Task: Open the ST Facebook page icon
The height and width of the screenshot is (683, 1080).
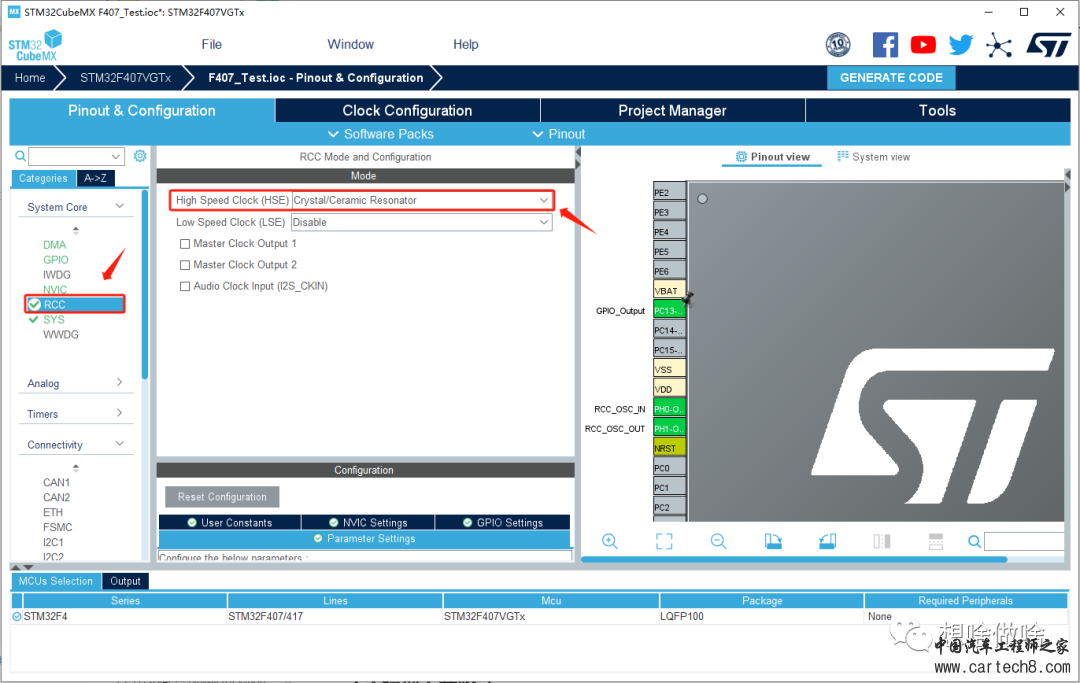Action: coord(885,45)
